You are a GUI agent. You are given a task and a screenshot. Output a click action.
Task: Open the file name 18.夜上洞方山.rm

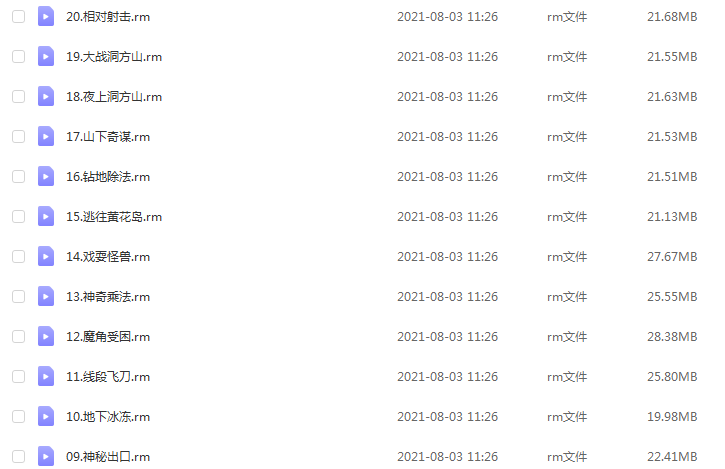click(x=114, y=97)
